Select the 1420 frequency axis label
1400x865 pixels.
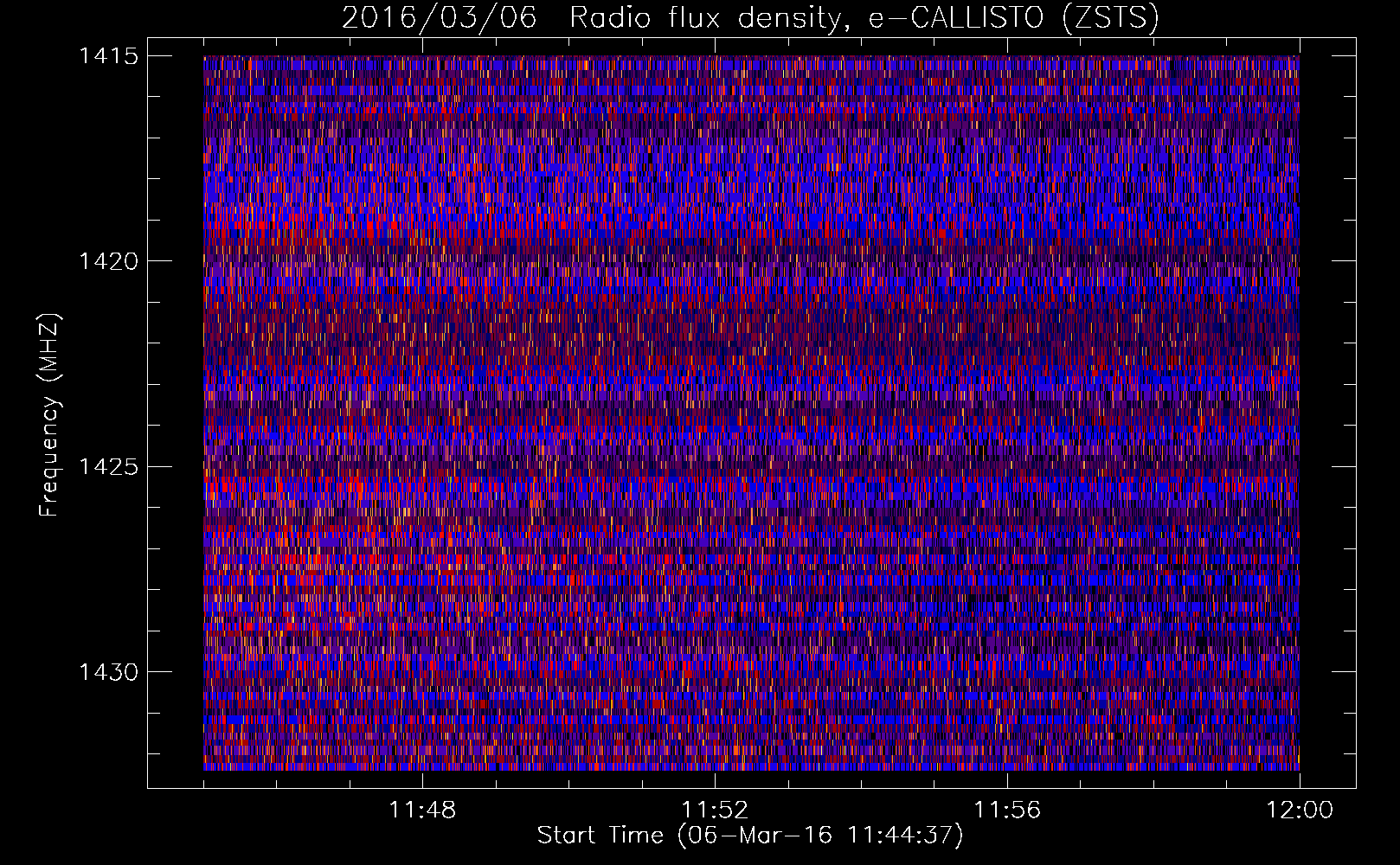coord(108,261)
